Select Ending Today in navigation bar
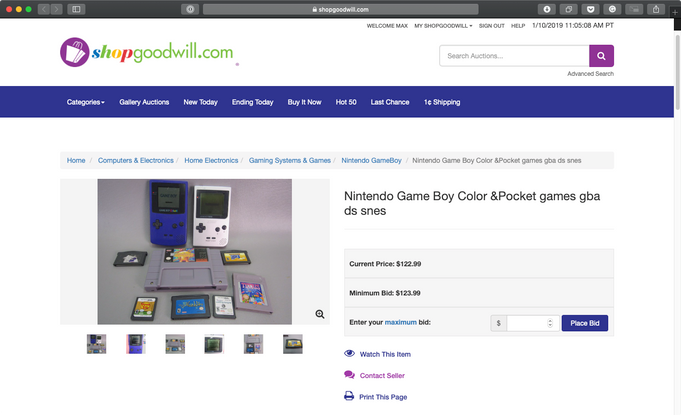Image resolution: width=681 pixels, height=415 pixels. click(252, 102)
